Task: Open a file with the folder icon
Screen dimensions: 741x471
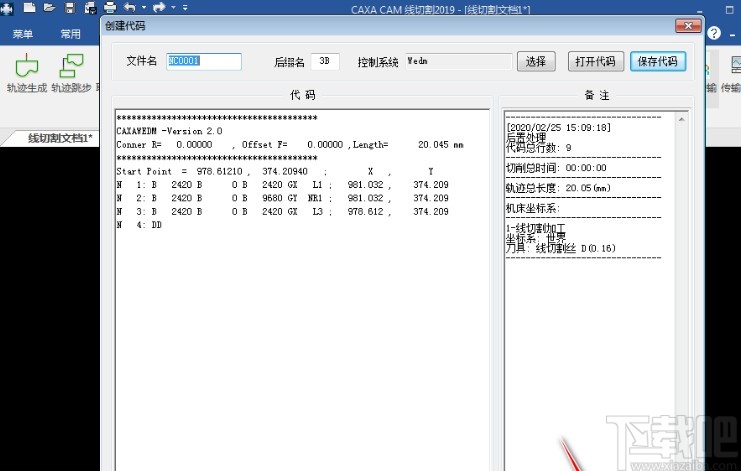Action: click(x=49, y=7)
